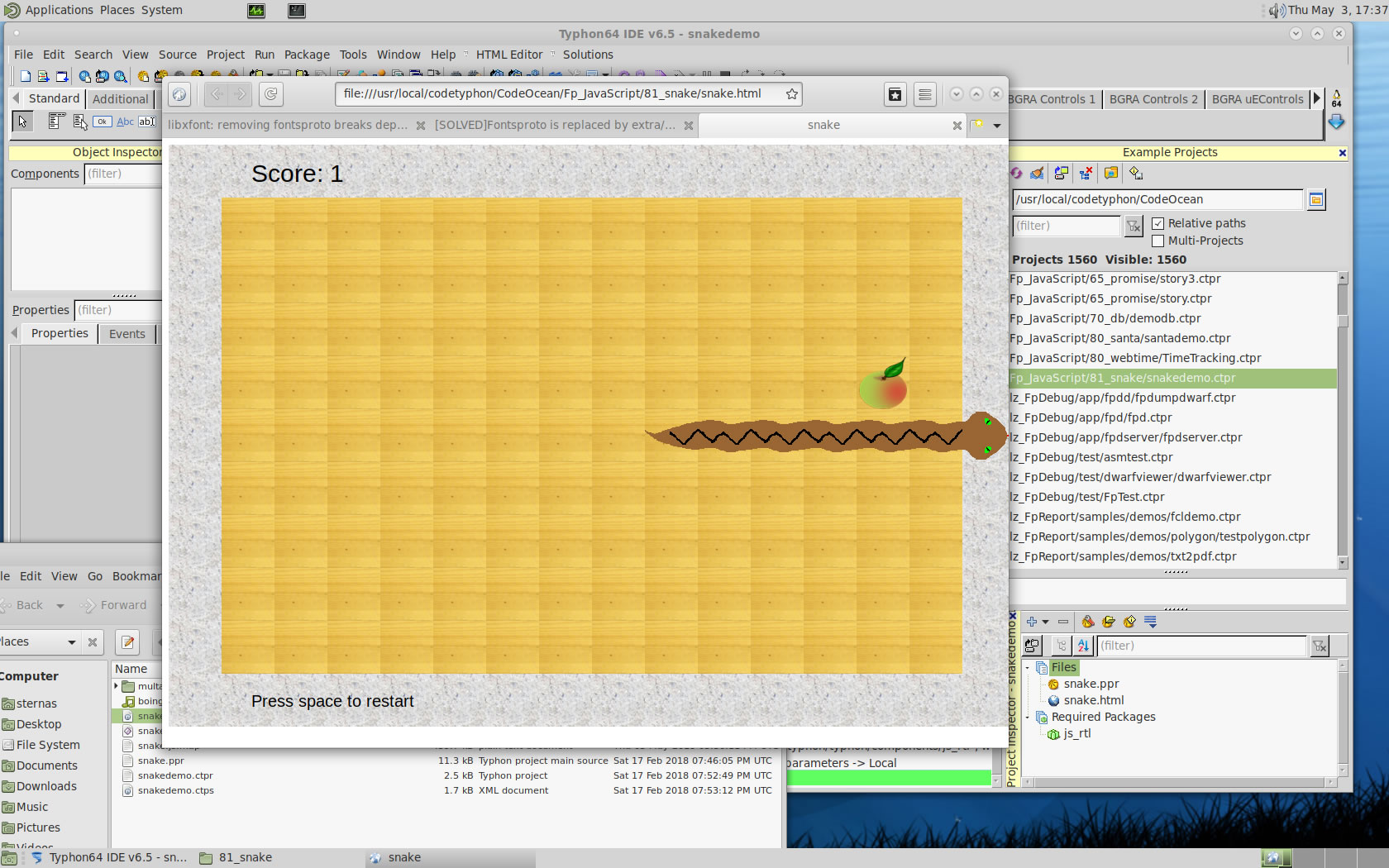Click the volume icon in system tray
Image resolution: width=1389 pixels, height=868 pixels.
[x=1277, y=10]
